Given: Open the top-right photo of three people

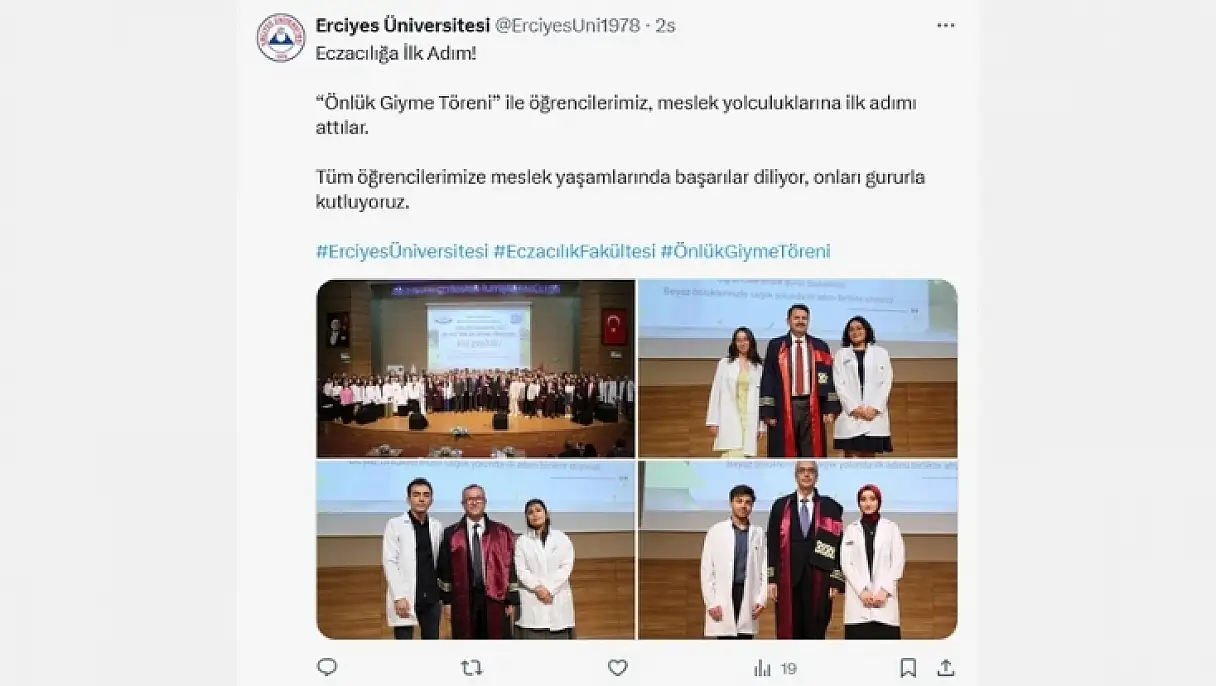Looking at the screenshot, I should point(798,368).
